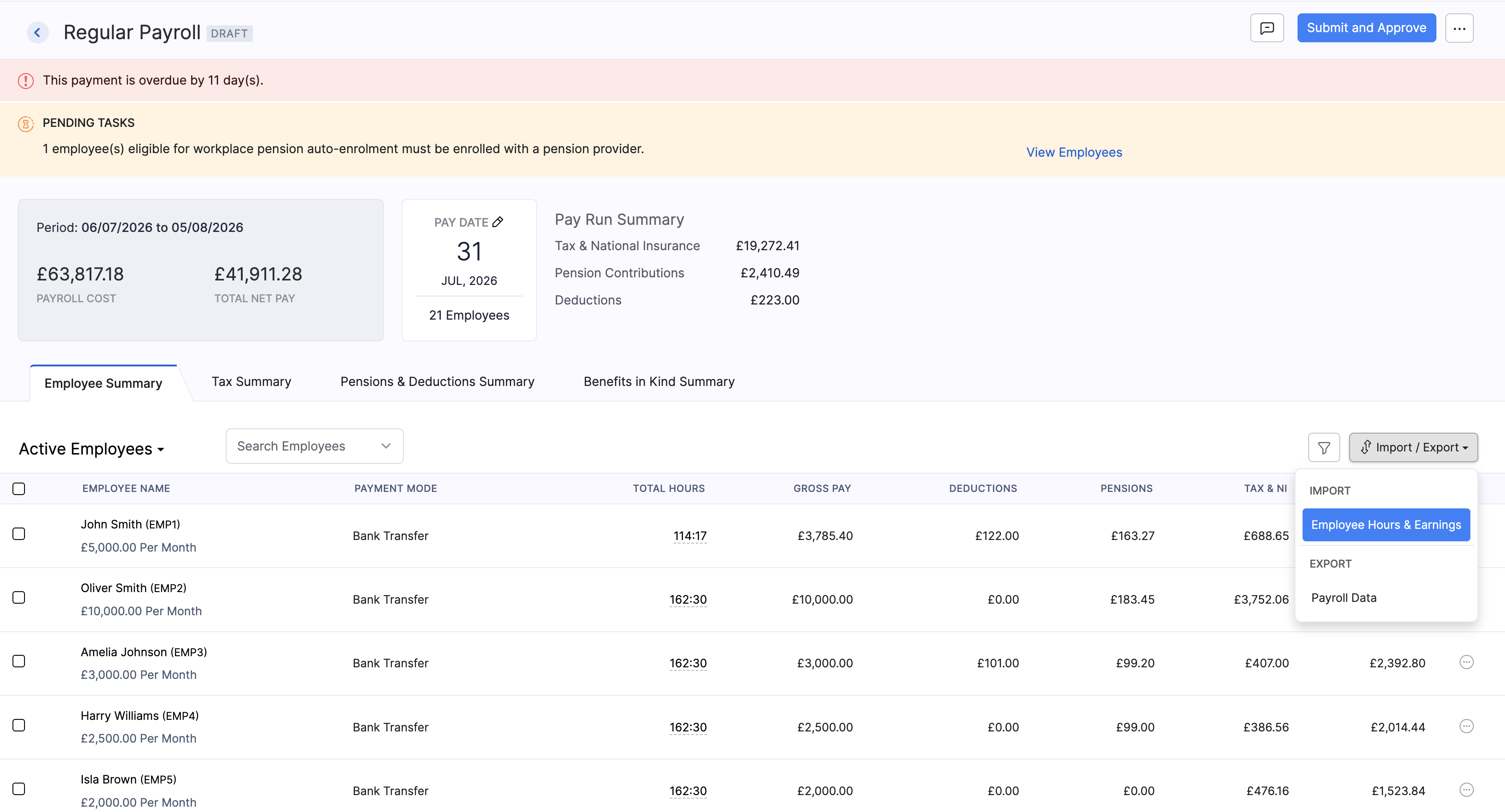Image resolution: width=1505 pixels, height=812 pixels.
Task: Open Oliver Smith's 162:30 total hours
Action: coord(688,599)
